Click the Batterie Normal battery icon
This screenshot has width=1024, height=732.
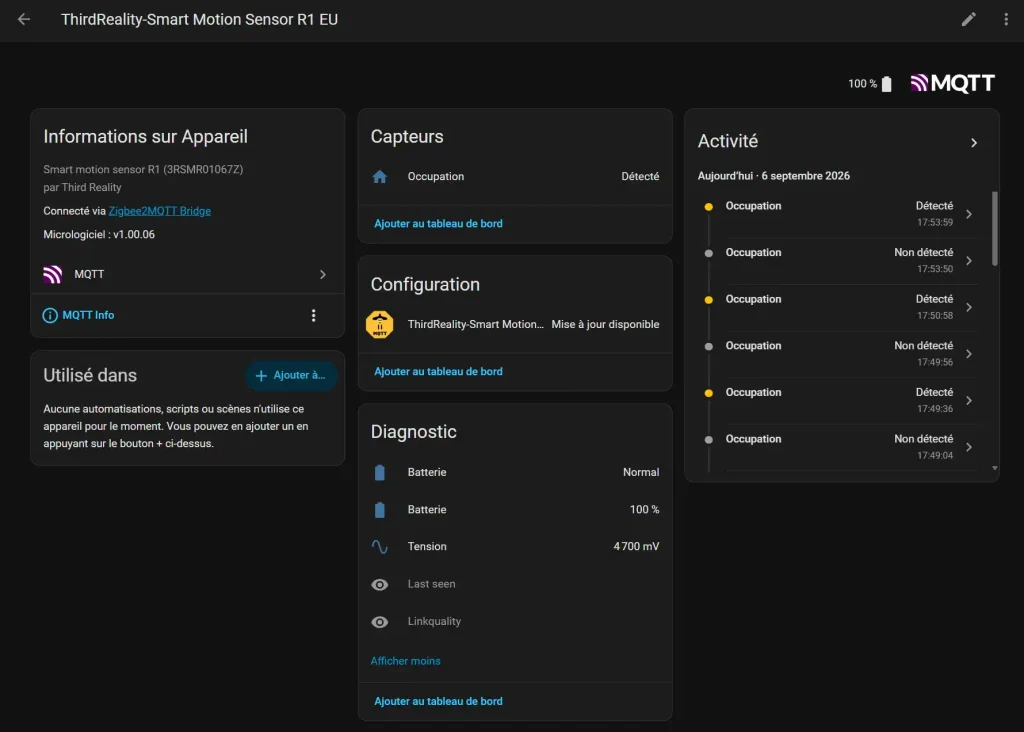(379, 472)
